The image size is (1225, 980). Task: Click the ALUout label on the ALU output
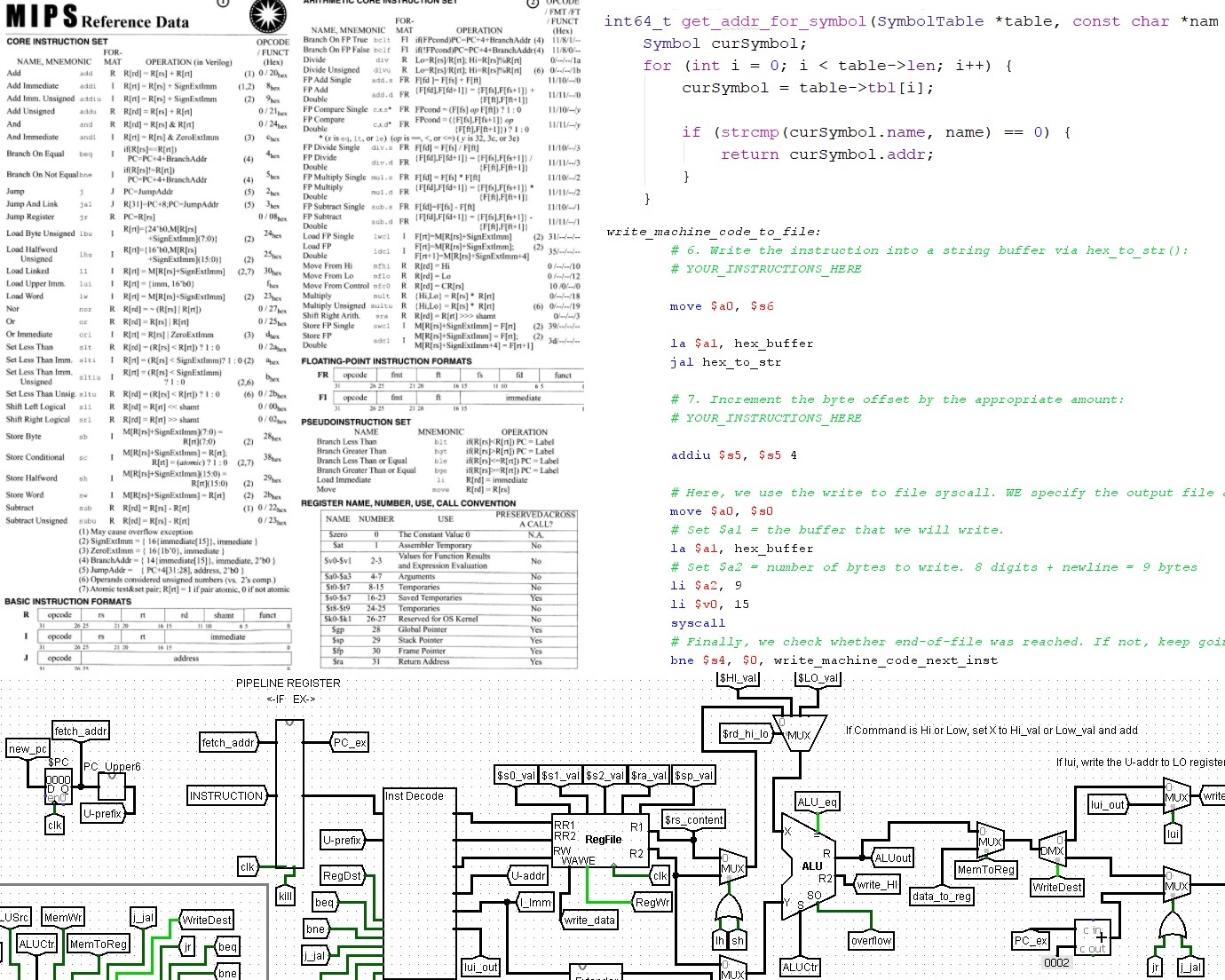click(892, 857)
